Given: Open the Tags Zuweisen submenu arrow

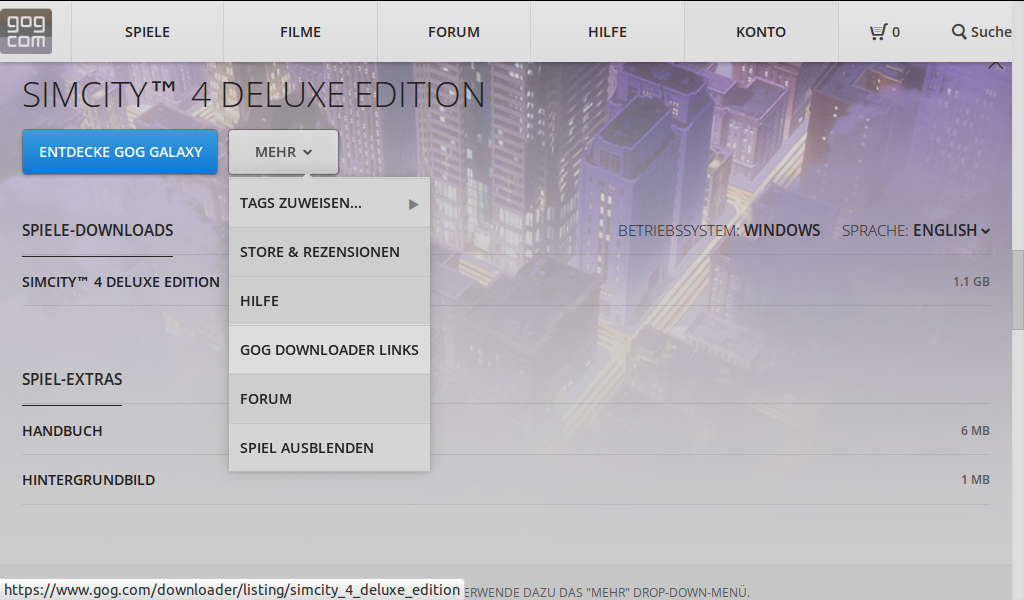Looking at the screenshot, I should 413,204.
